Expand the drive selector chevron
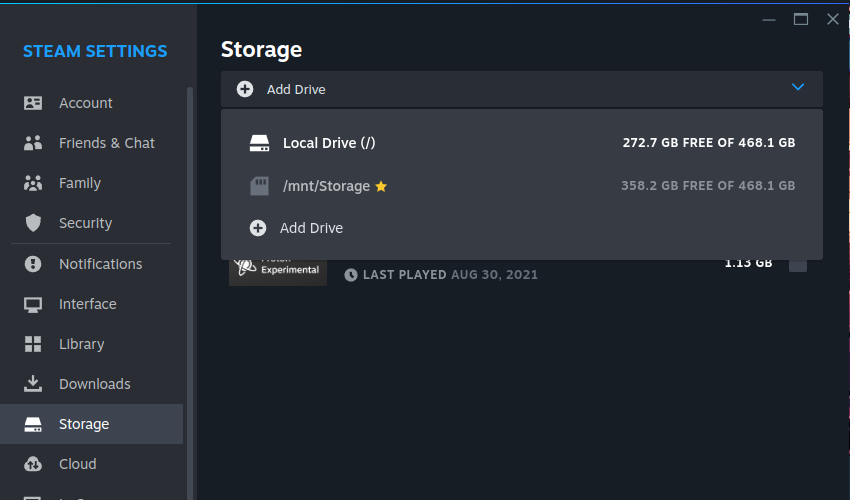Viewport: 850px width, 500px height. (x=798, y=88)
